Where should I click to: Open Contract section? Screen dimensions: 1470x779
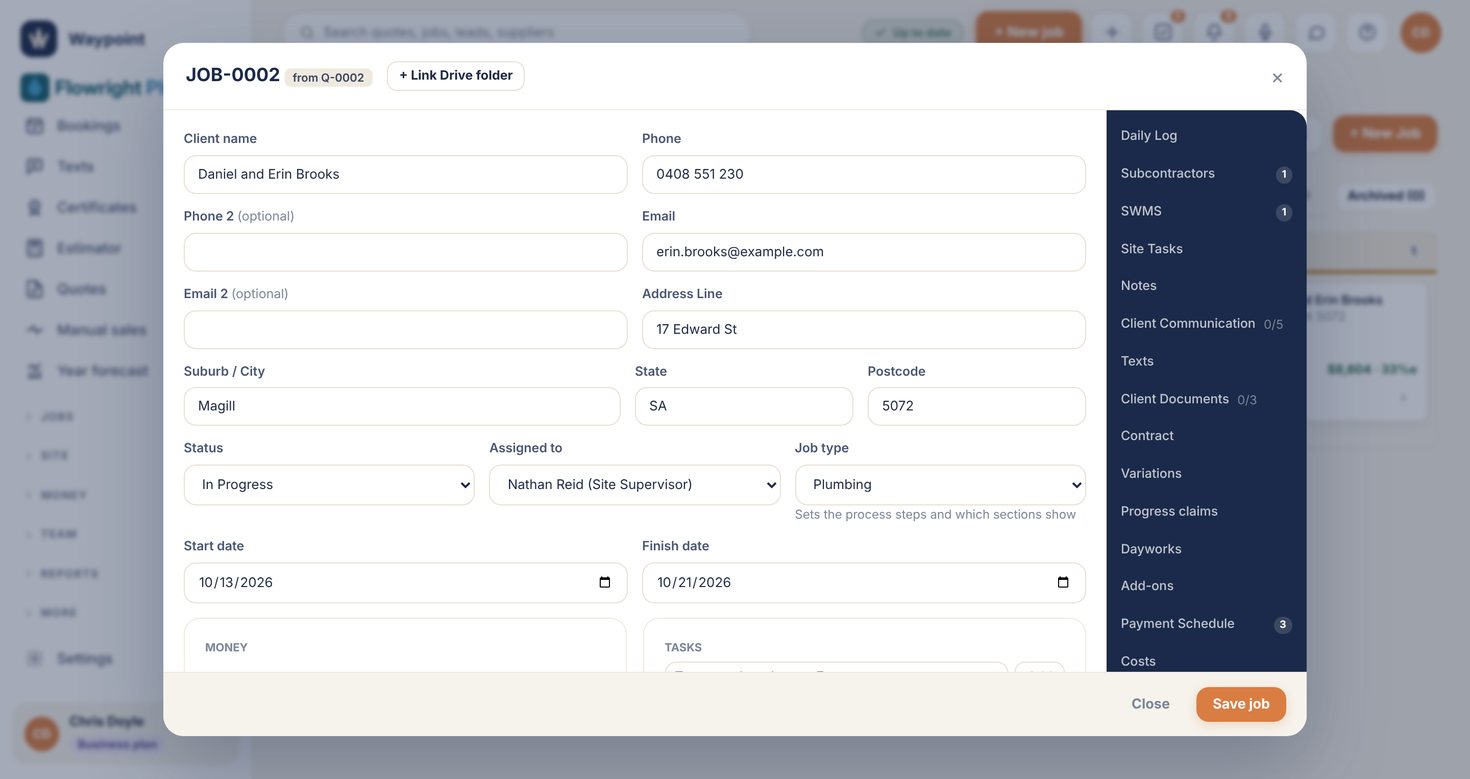point(1206,436)
